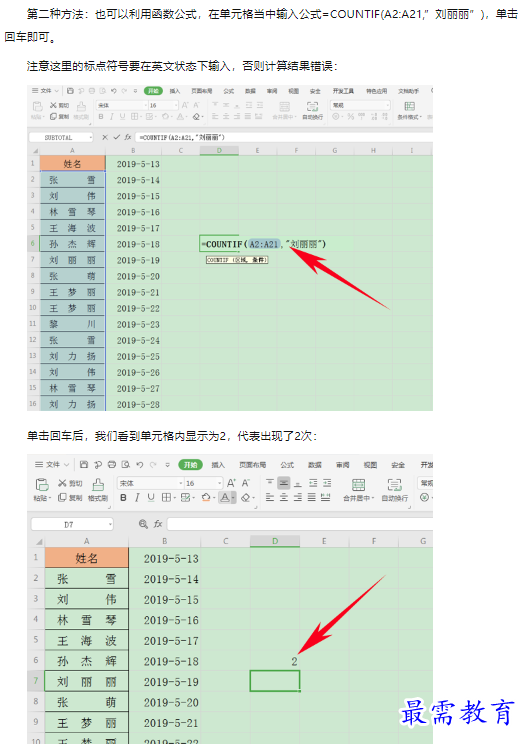The image size is (523, 744).
Task: Click cell showing result 2 in column D
Action: tap(275, 660)
